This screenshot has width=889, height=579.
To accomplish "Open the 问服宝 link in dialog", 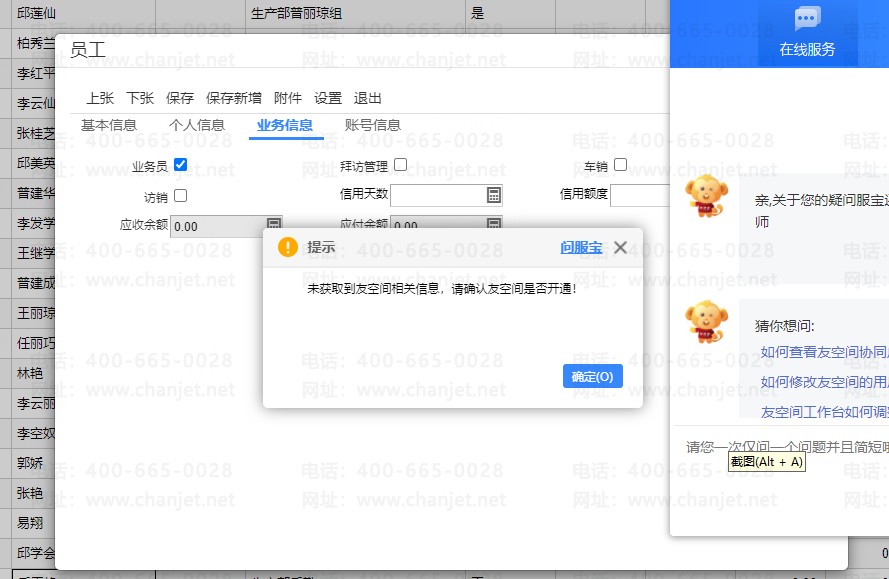I will [581, 248].
